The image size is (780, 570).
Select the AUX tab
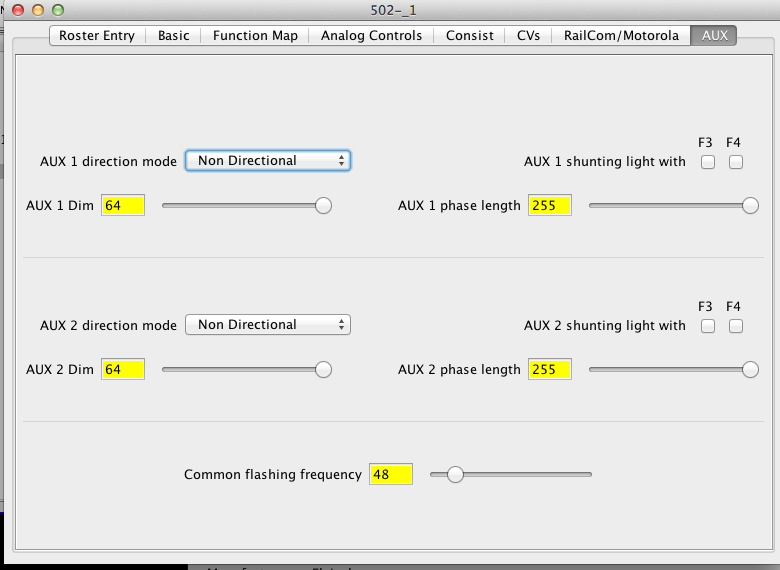pos(714,36)
